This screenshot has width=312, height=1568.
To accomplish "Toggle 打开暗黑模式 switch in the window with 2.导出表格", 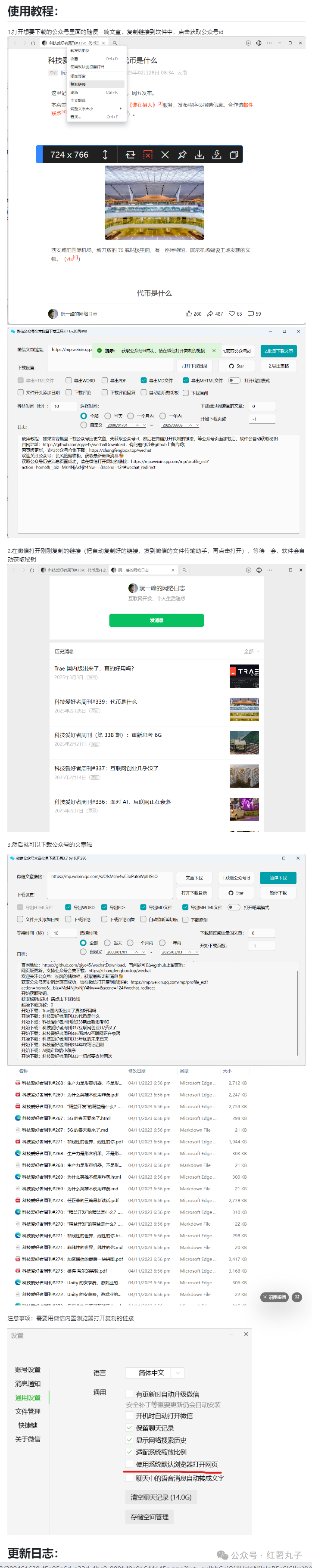I will click(x=234, y=380).
